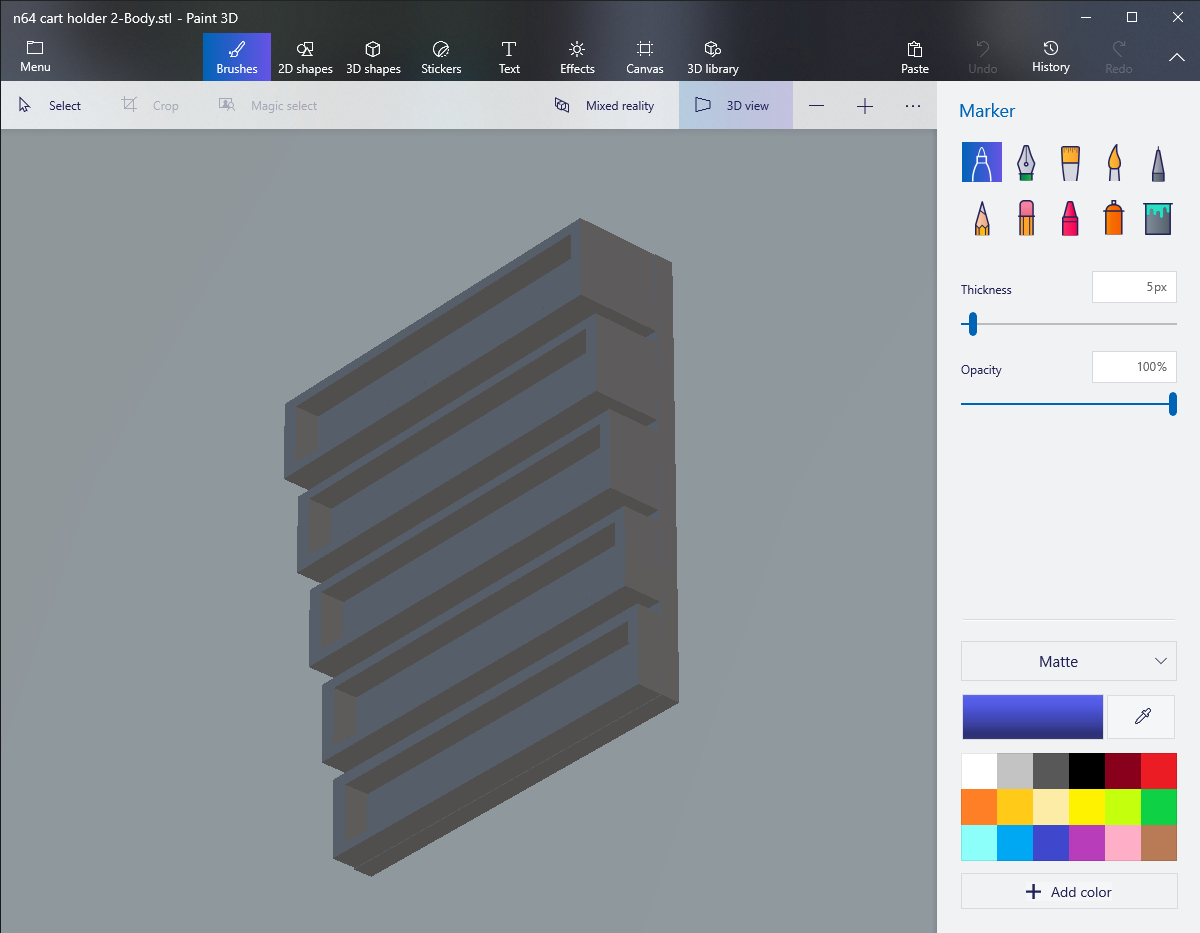Screen dimensions: 1200x933
Task: Pick the red color swatch
Action: click(x=1158, y=771)
